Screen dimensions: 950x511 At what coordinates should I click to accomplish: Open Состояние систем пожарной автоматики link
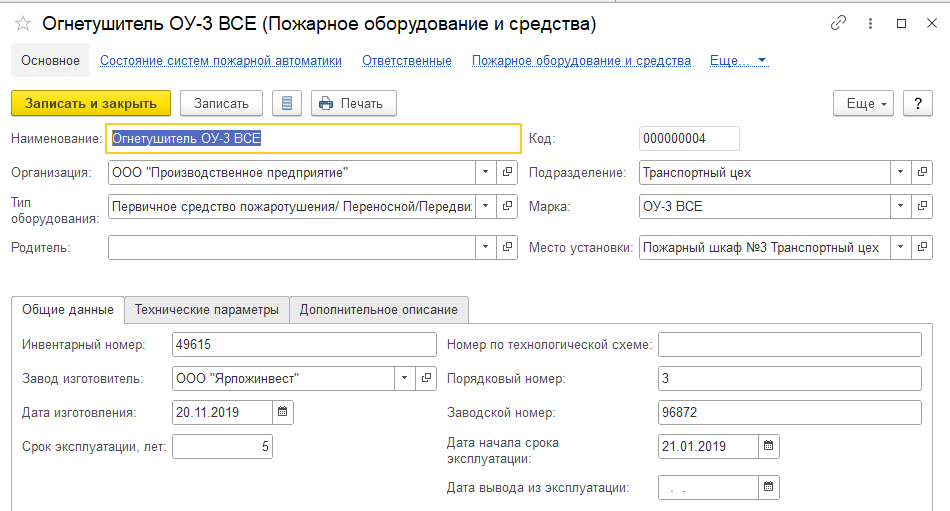point(221,60)
